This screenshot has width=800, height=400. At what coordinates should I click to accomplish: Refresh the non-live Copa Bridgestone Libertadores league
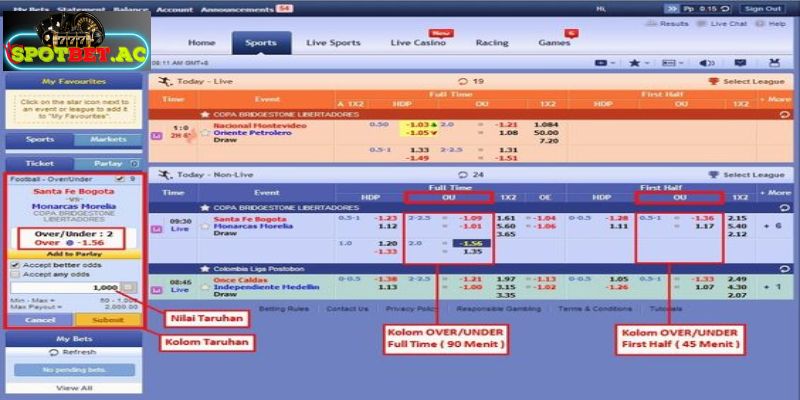(x=785, y=208)
